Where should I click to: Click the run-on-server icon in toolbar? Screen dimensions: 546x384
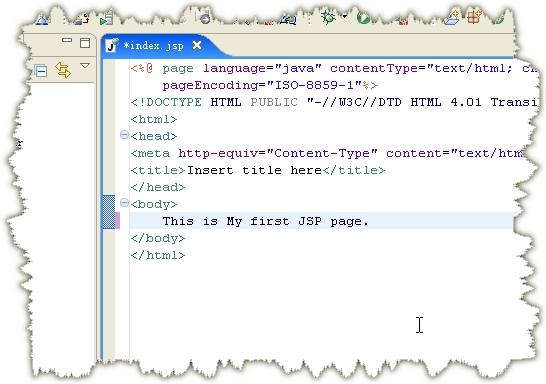coord(106,18)
